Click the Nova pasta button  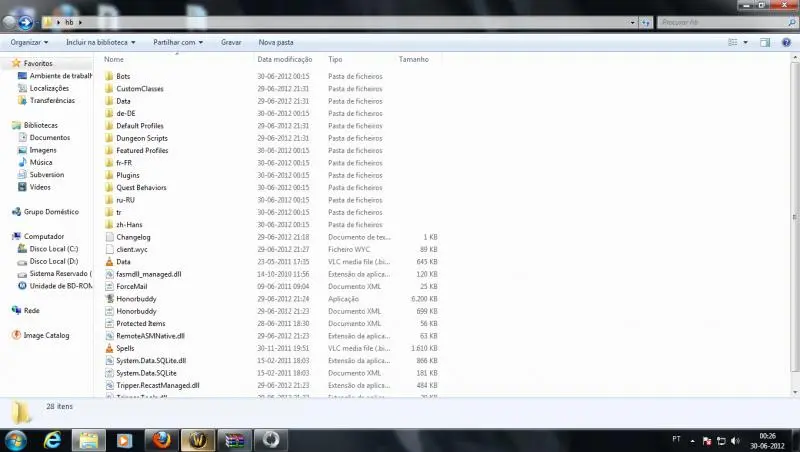(x=276, y=43)
